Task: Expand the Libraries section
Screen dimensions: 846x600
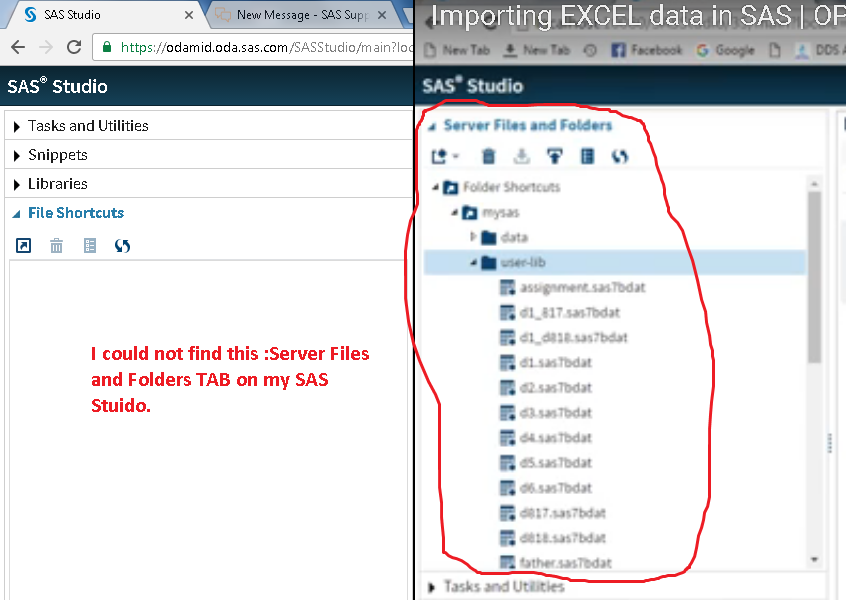Action: point(16,185)
